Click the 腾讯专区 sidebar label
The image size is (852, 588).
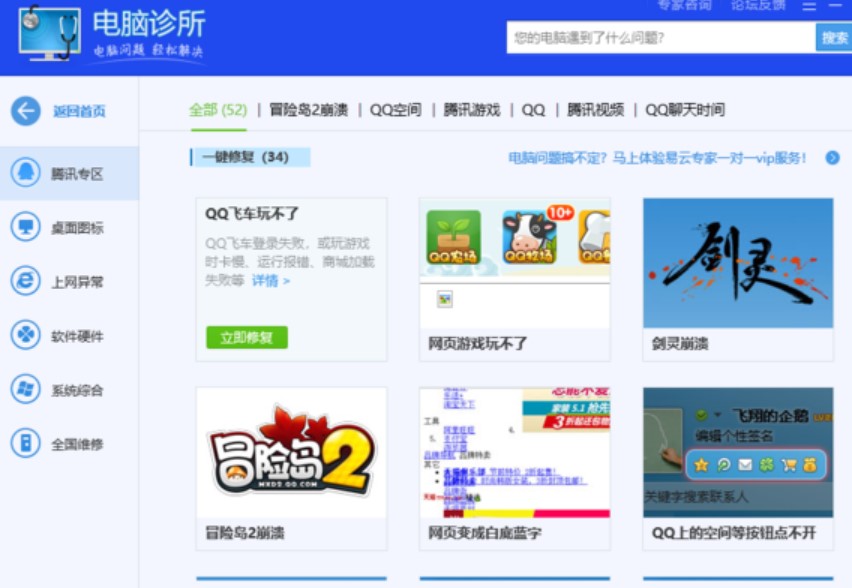pyautogui.click(x=77, y=174)
